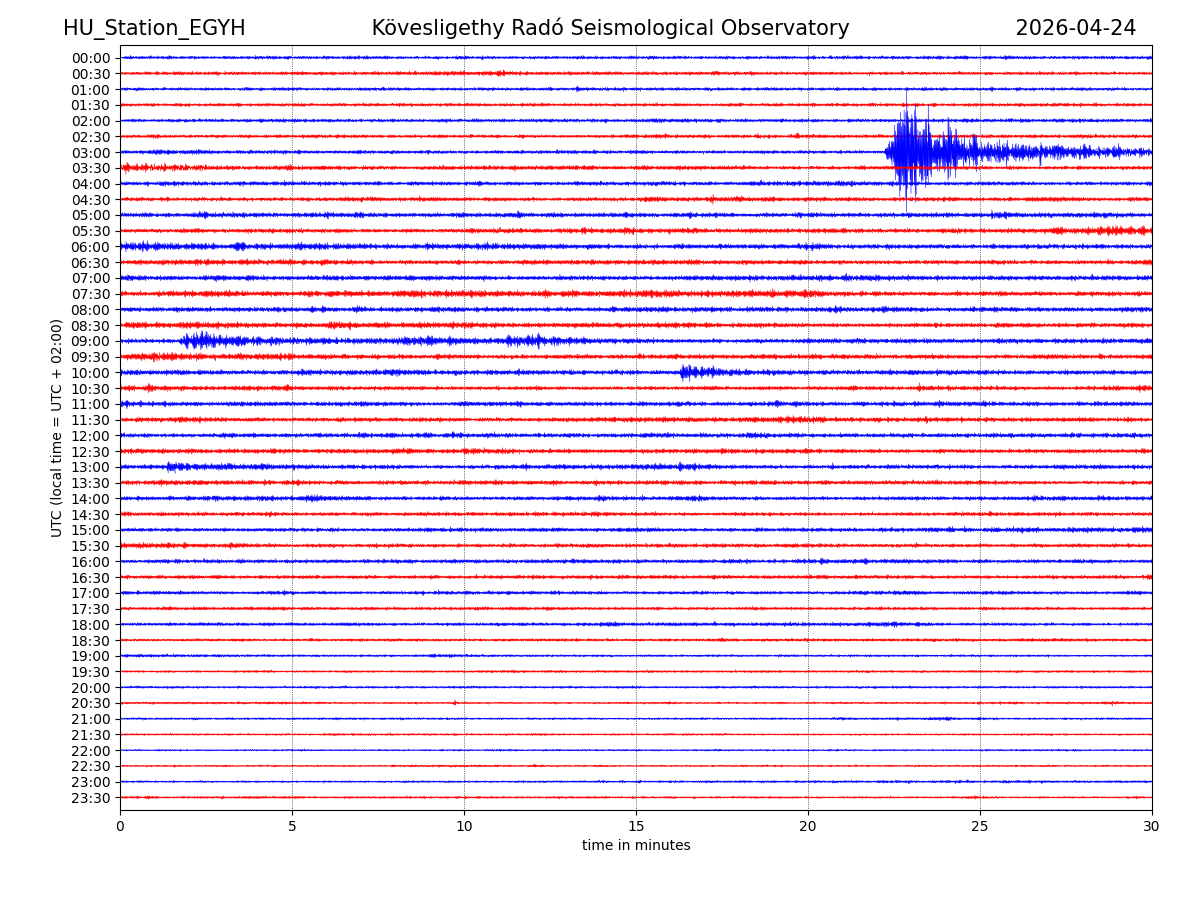1200x900 pixels.
Task: Click the 5 tick on the time axis
Action: (292, 826)
